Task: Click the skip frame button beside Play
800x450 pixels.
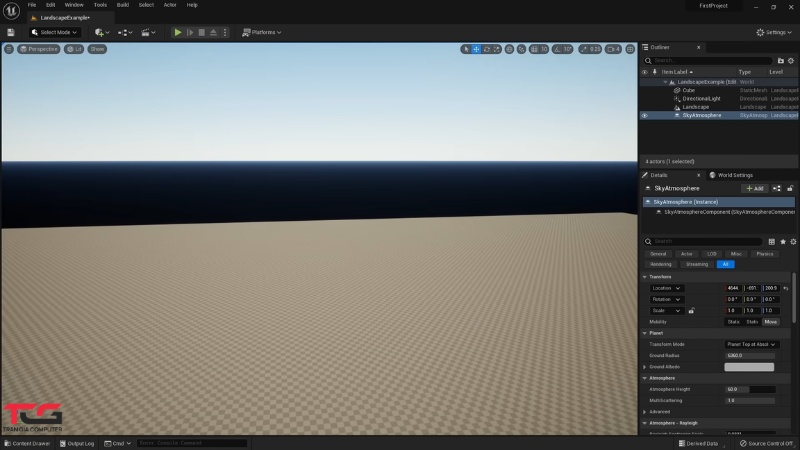Action: coord(190,32)
